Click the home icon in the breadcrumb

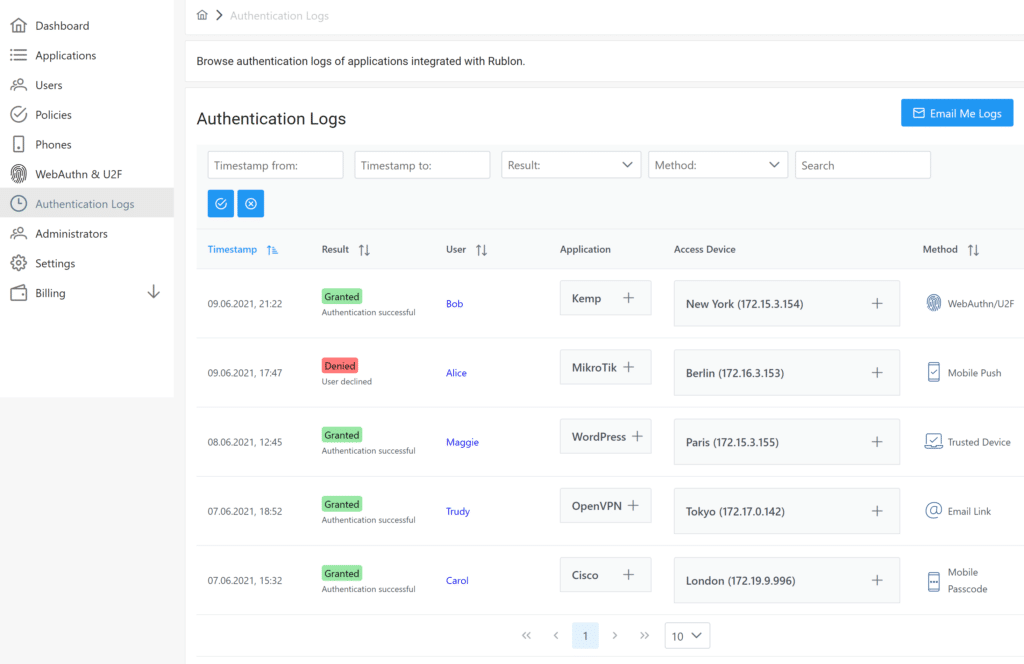click(202, 15)
